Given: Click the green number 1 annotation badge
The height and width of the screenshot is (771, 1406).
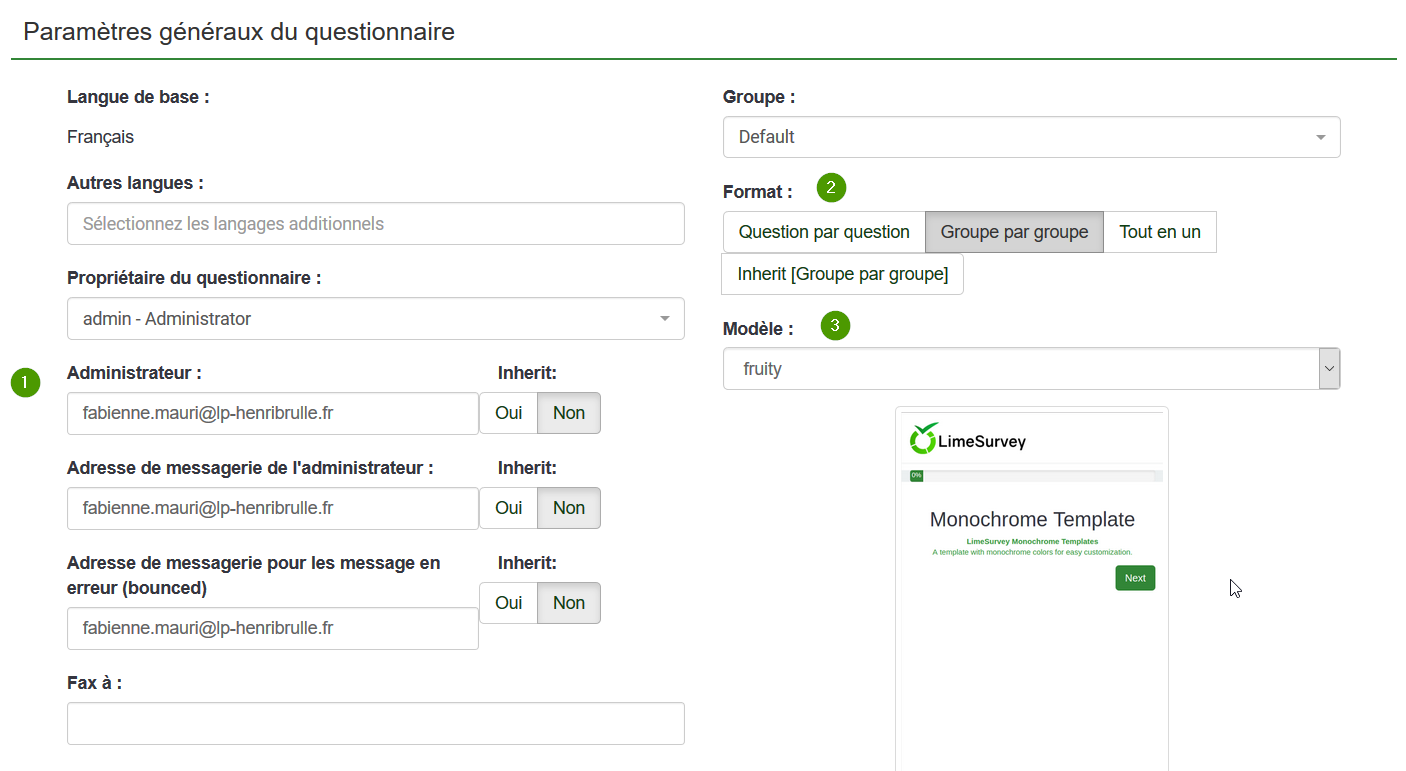Looking at the screenshot, I should pos(25,382).
